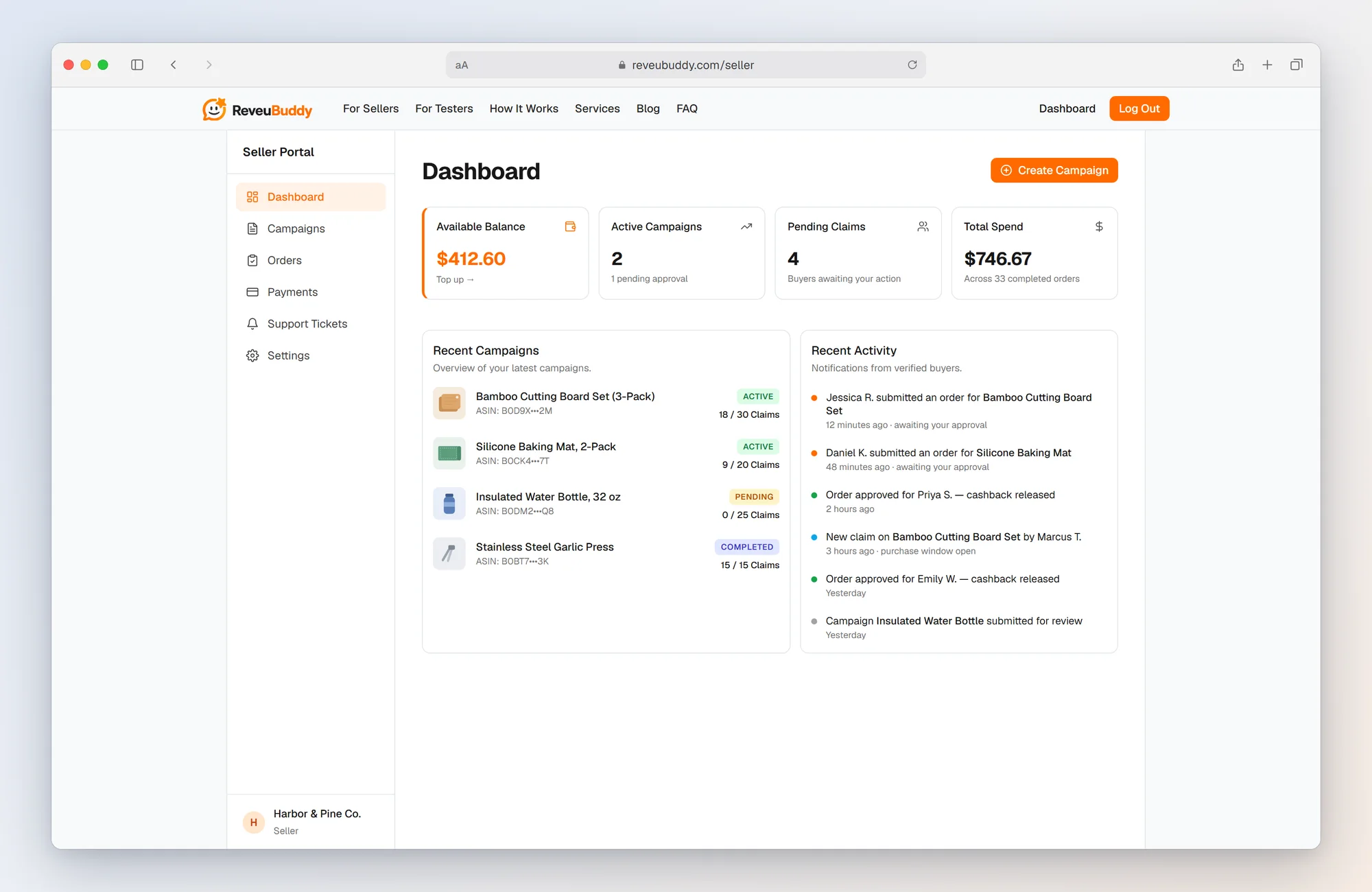Click the users icon in Pending Claims

pyautogui.click(x=923, y=226)
